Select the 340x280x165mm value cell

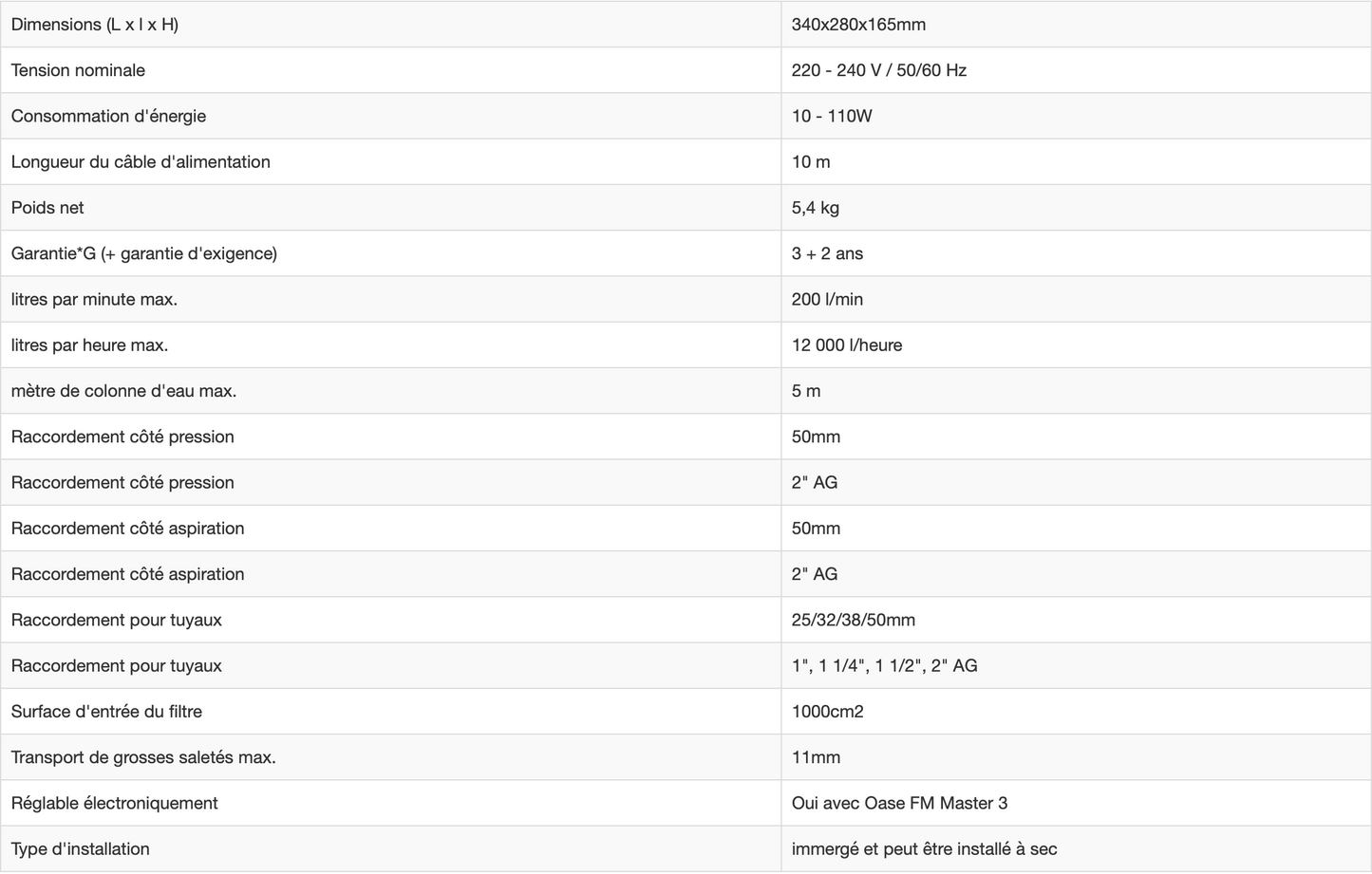(x=858, y=25)
